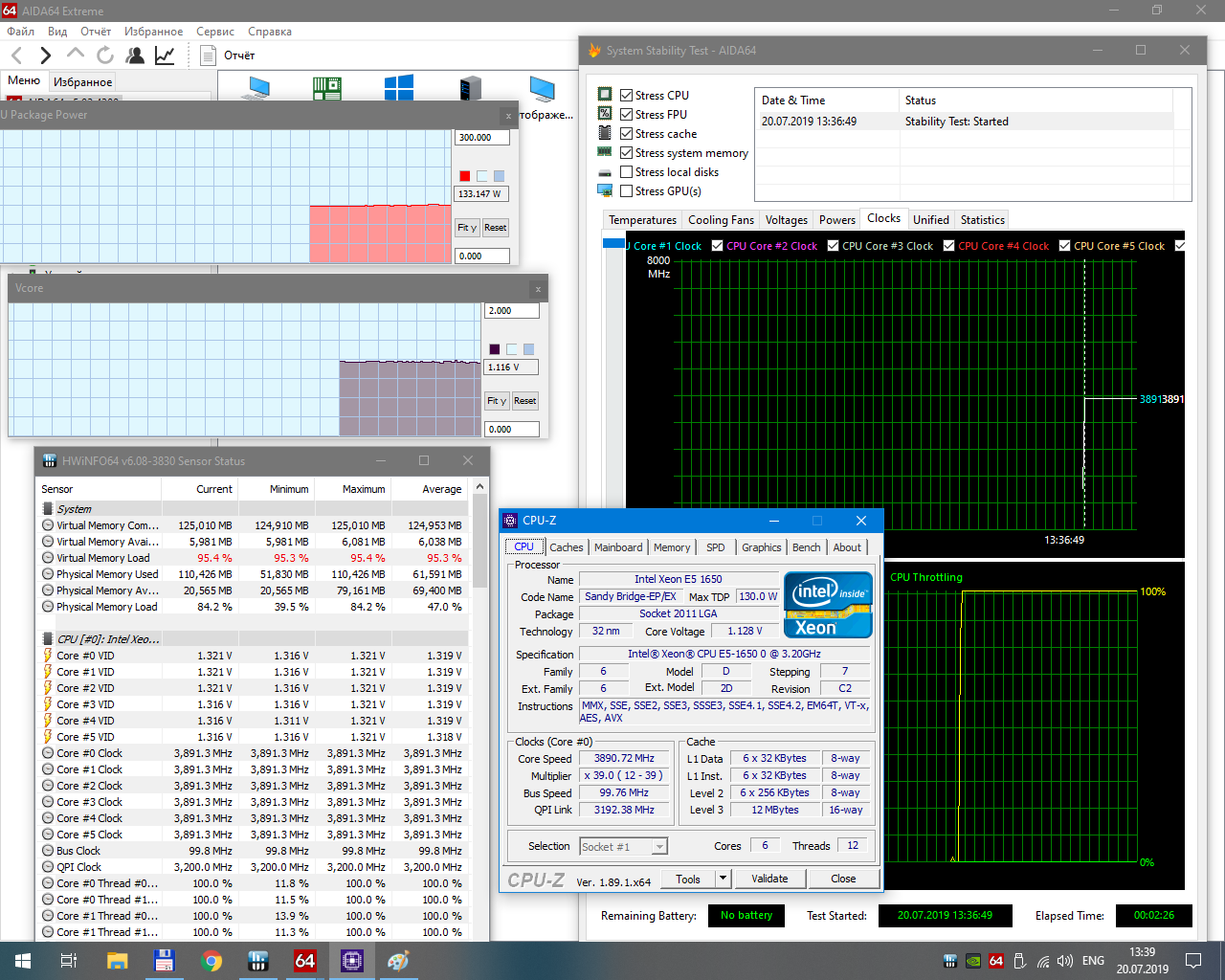Screen dimensions: 1225x980
Task: Open the Windows logo operating system icon
Action: [398, 89]
